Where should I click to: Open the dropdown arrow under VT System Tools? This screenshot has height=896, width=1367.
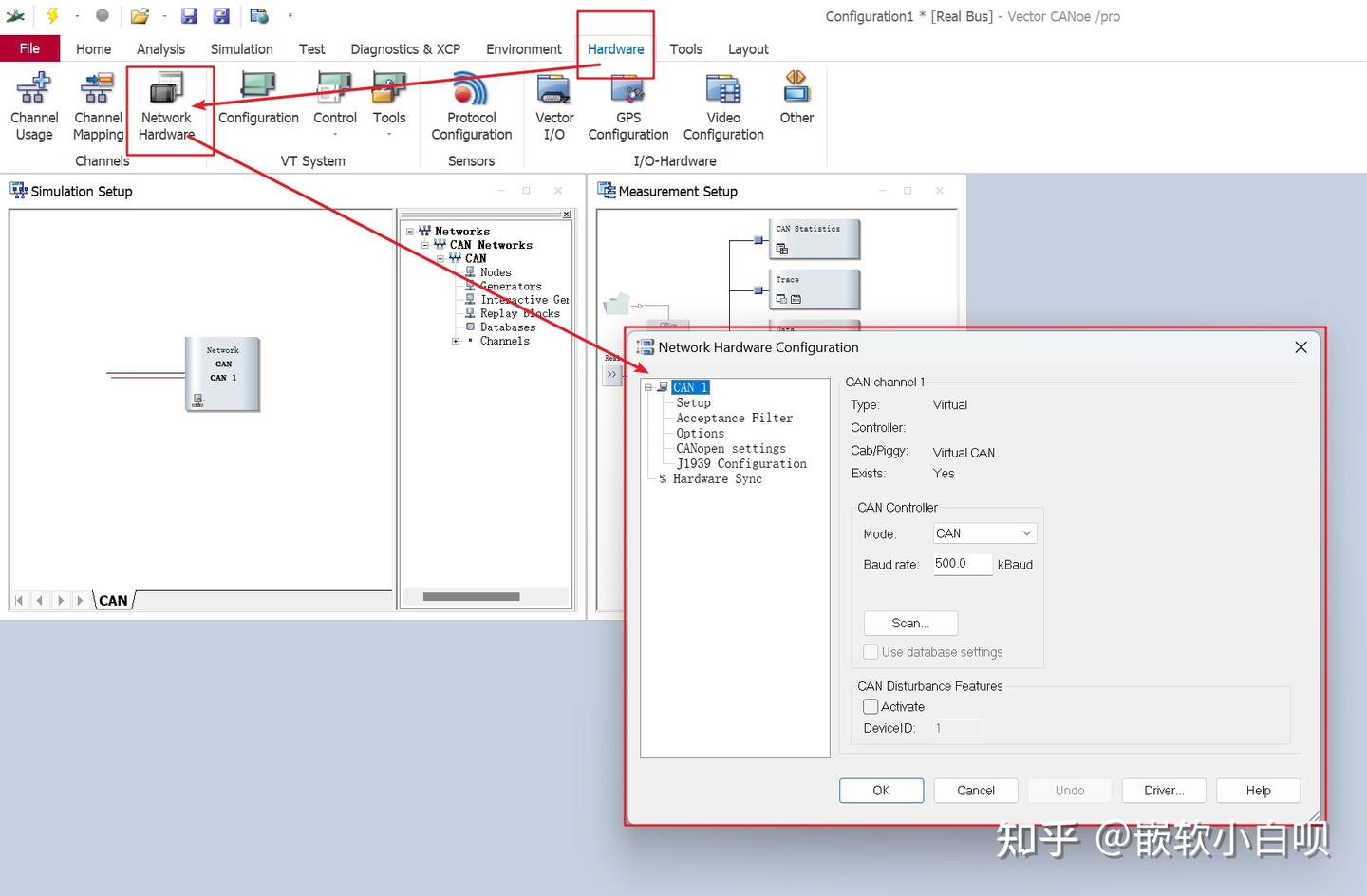389,135
